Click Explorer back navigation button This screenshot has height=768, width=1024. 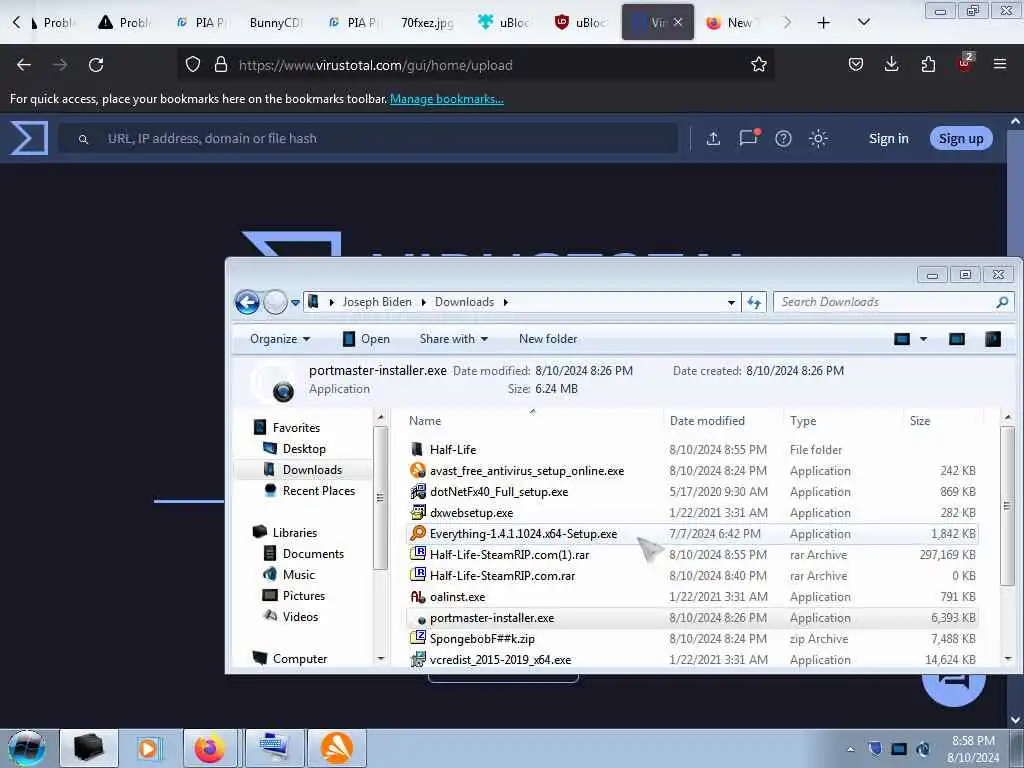(248, 302)
